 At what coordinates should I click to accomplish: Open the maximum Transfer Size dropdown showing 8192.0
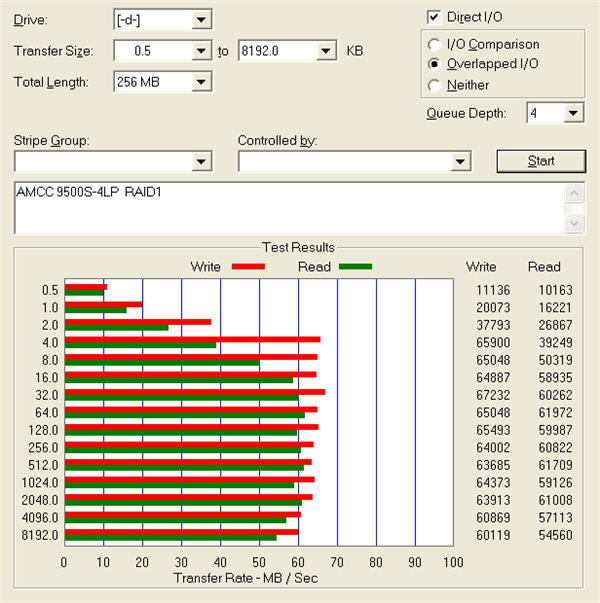click(287, 51)
